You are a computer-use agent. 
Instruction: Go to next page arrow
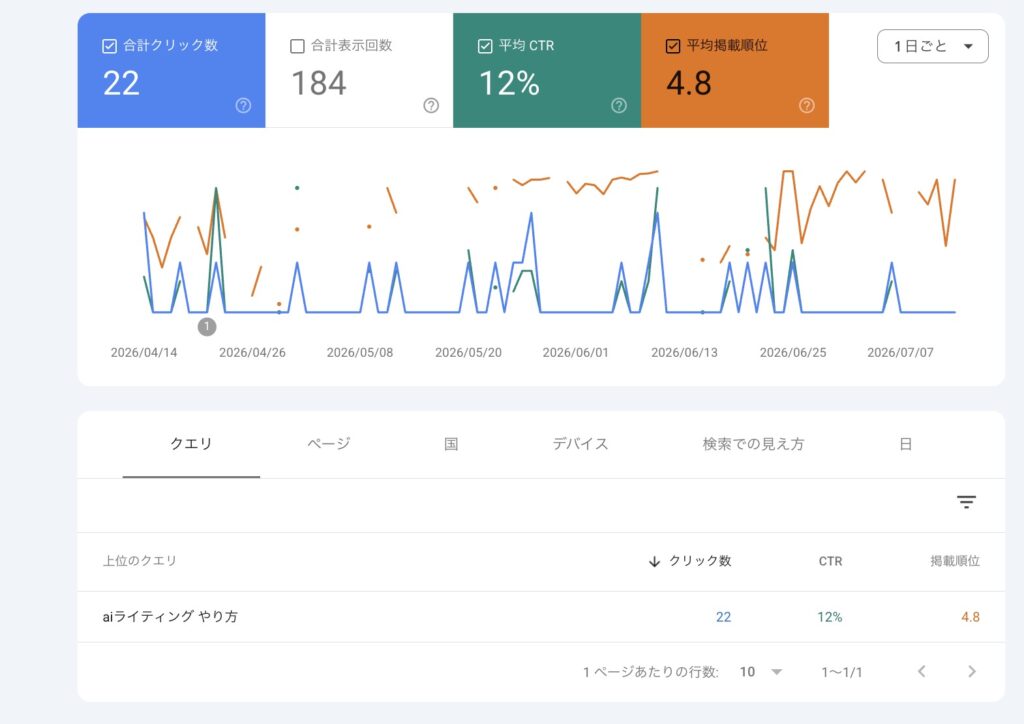(972, 671)
